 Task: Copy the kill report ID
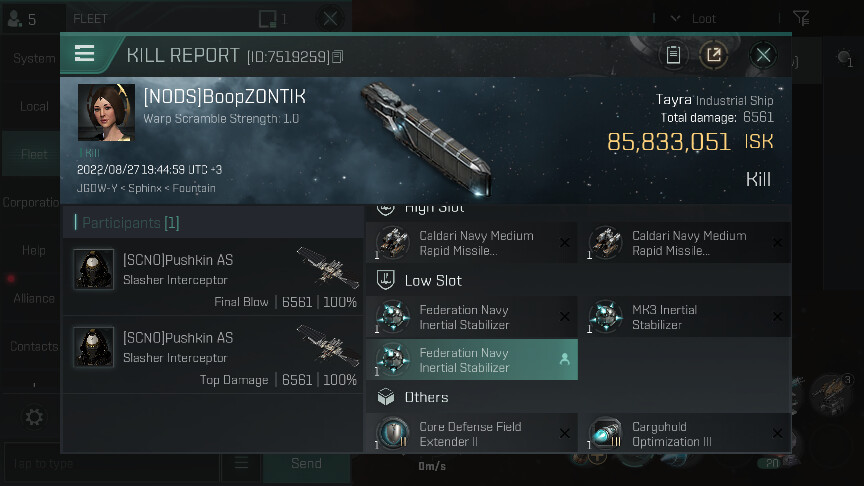pyautogui.click(x=338, y=56)
